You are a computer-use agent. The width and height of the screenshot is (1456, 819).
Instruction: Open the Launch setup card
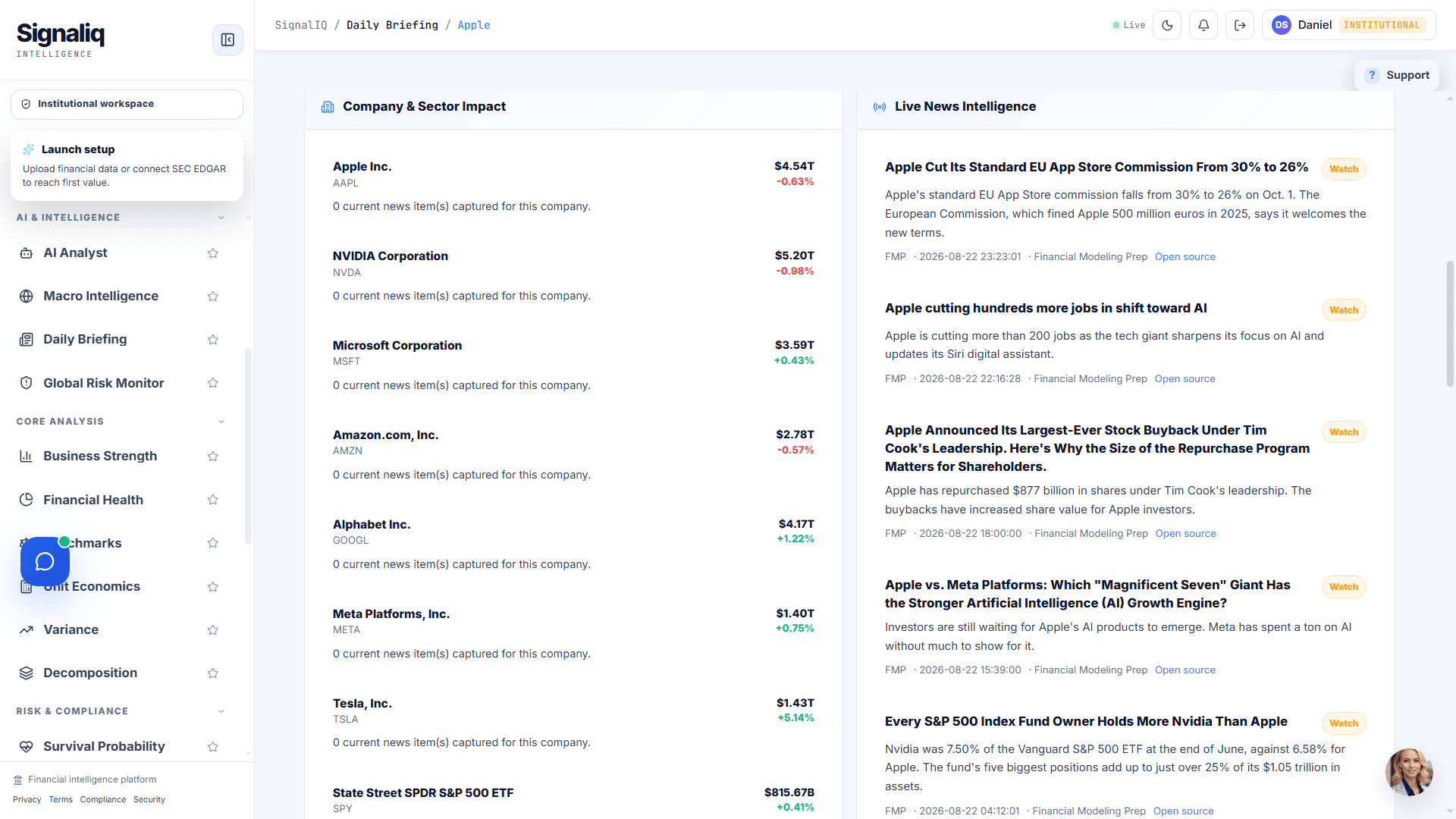(x=127, y=165)
